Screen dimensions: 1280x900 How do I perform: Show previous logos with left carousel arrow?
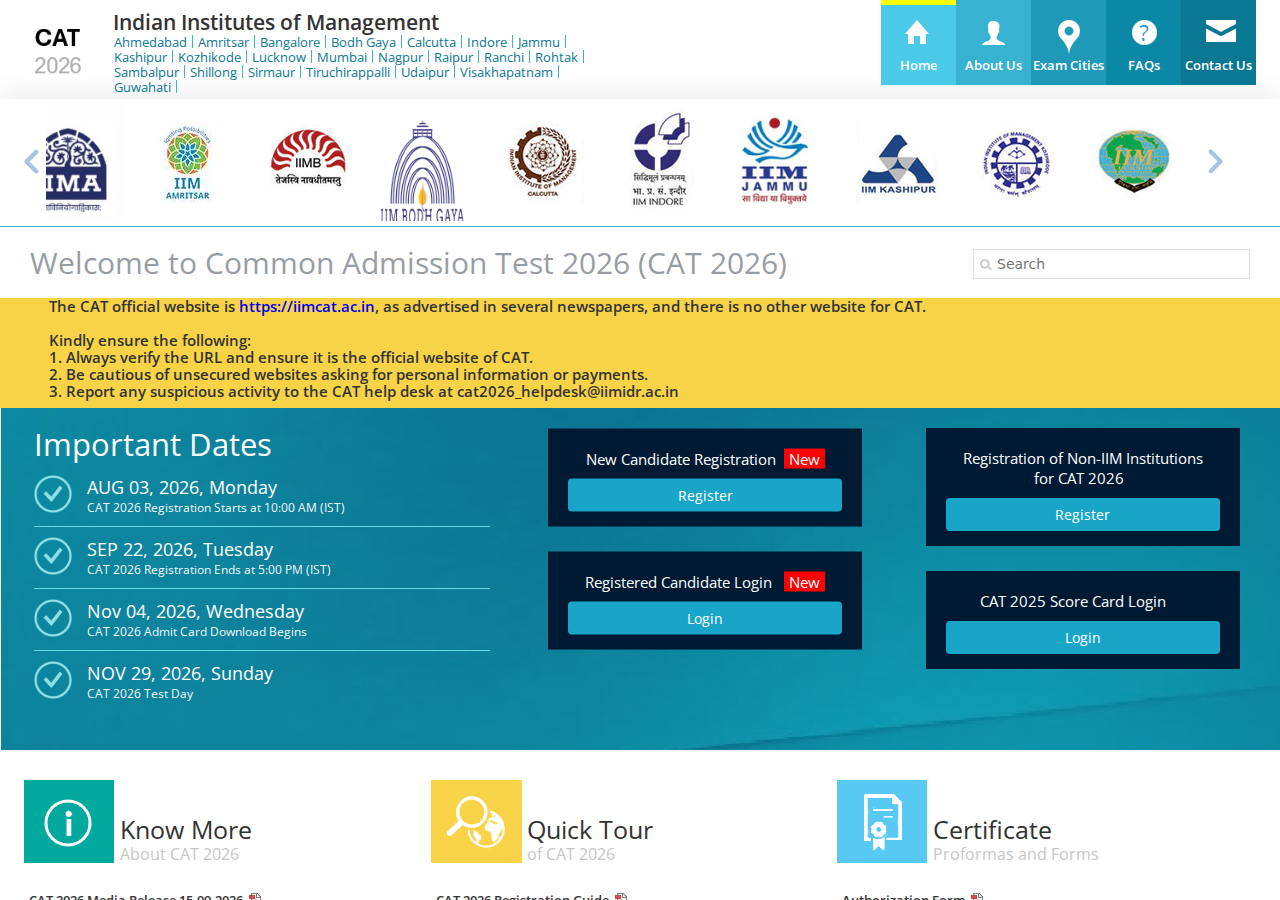pyautogui.click(x=31, y=162)
